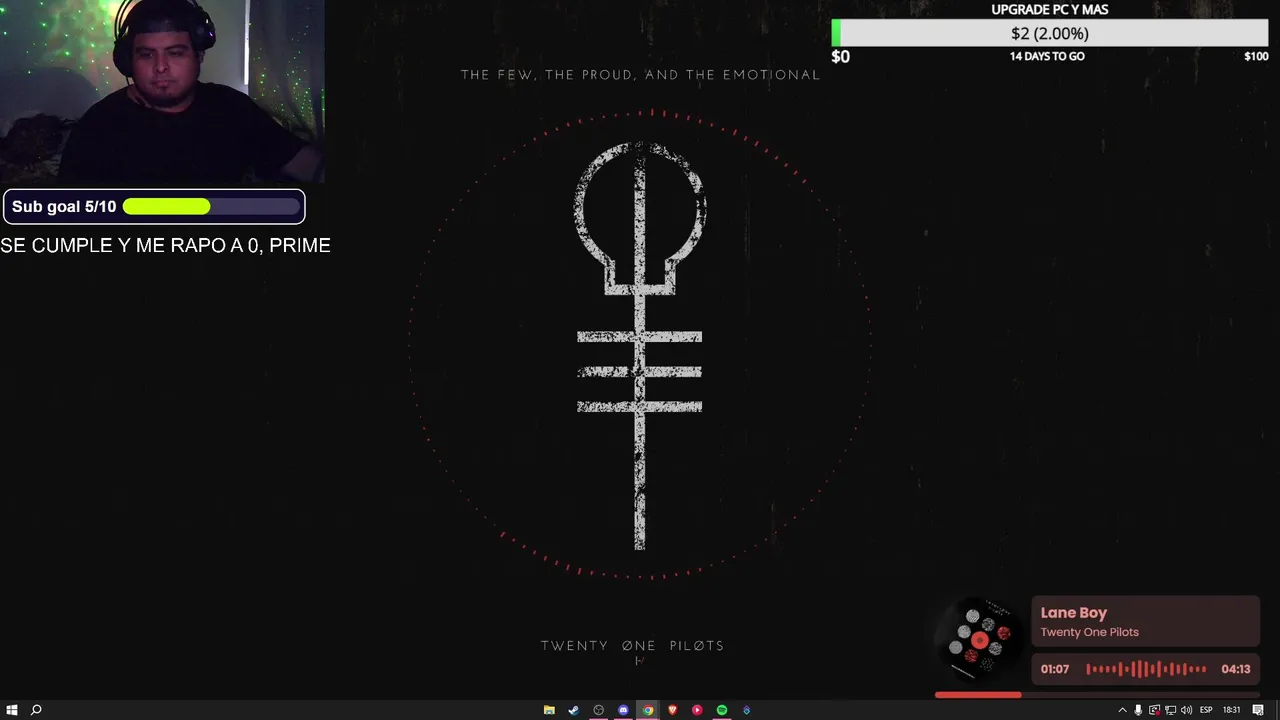Expand hidden system tray icons
1280x720 pixels.
coord(1122,710)
